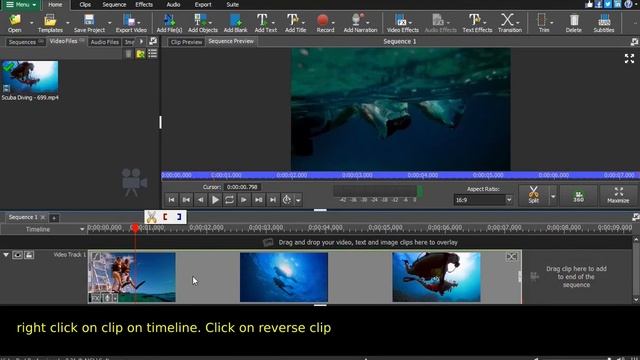
Task: Jump to the start of the sequence
Action: [171, 200]
